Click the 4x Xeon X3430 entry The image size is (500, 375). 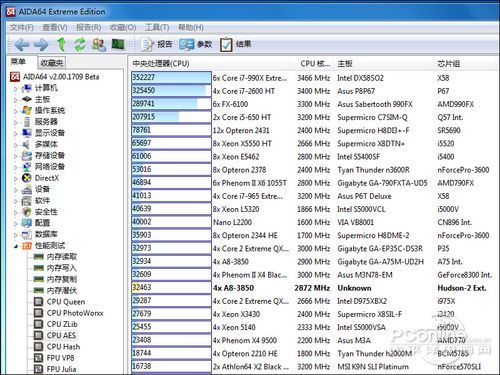click(237, 314)
